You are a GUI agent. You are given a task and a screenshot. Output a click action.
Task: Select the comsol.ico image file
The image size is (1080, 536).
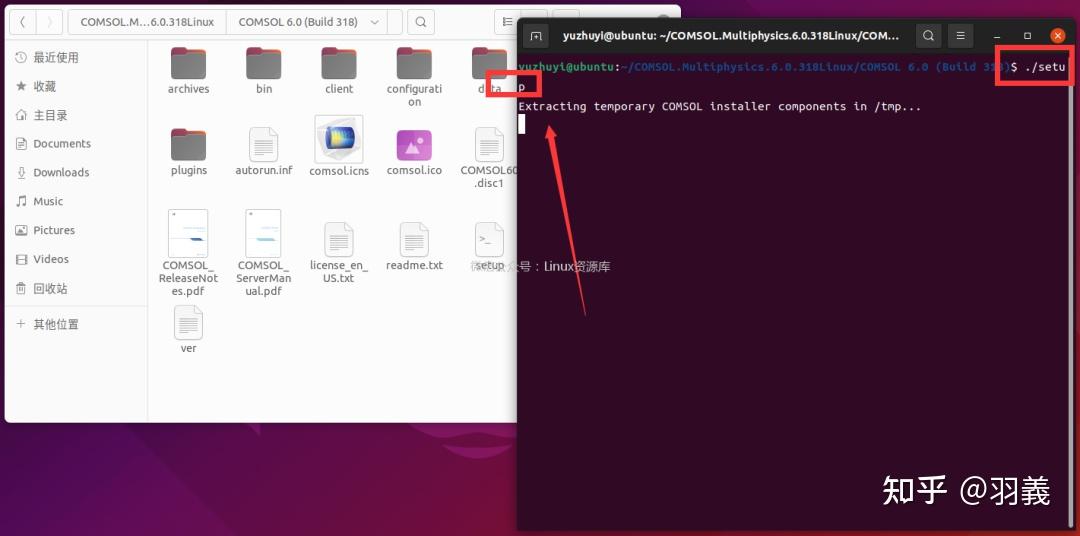point(414,145)
